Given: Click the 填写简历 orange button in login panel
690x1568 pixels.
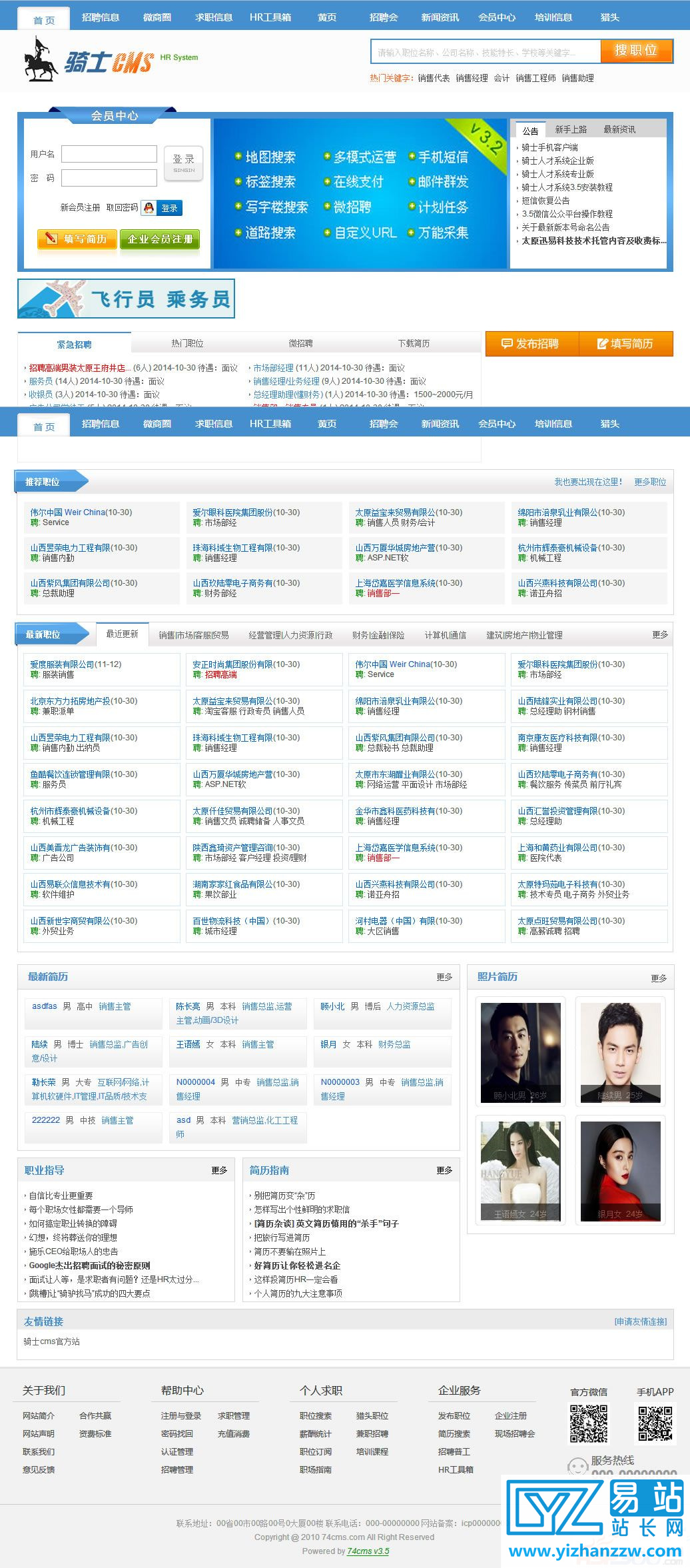Looking at the screenshot, I should (77, 239).
